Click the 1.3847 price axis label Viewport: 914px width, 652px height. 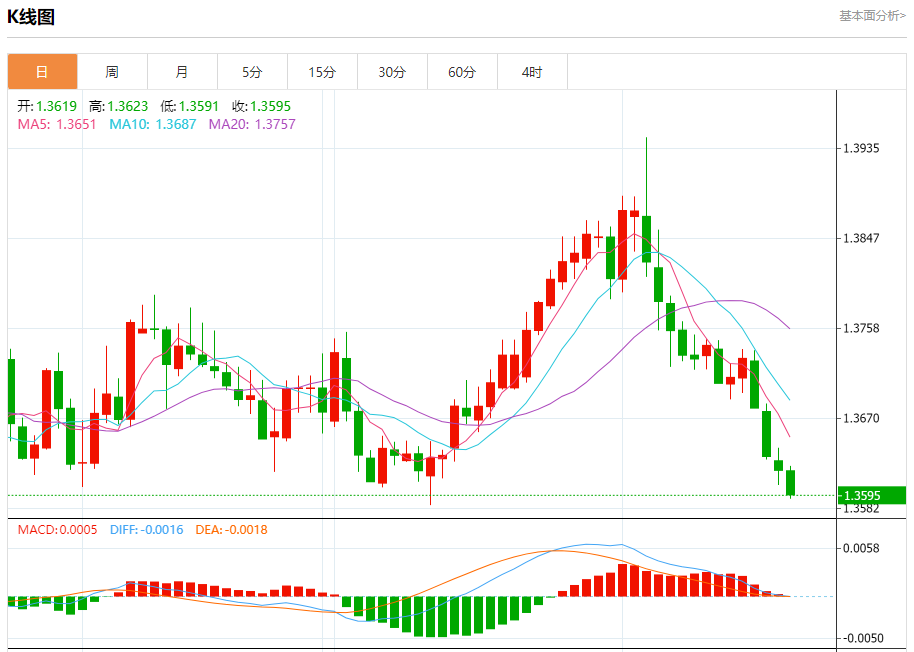[x=862, y=238]
